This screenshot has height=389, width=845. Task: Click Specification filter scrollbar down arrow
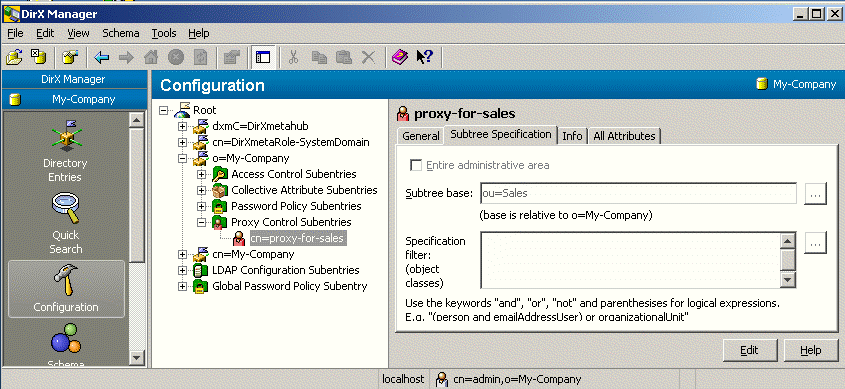(788, 280)
